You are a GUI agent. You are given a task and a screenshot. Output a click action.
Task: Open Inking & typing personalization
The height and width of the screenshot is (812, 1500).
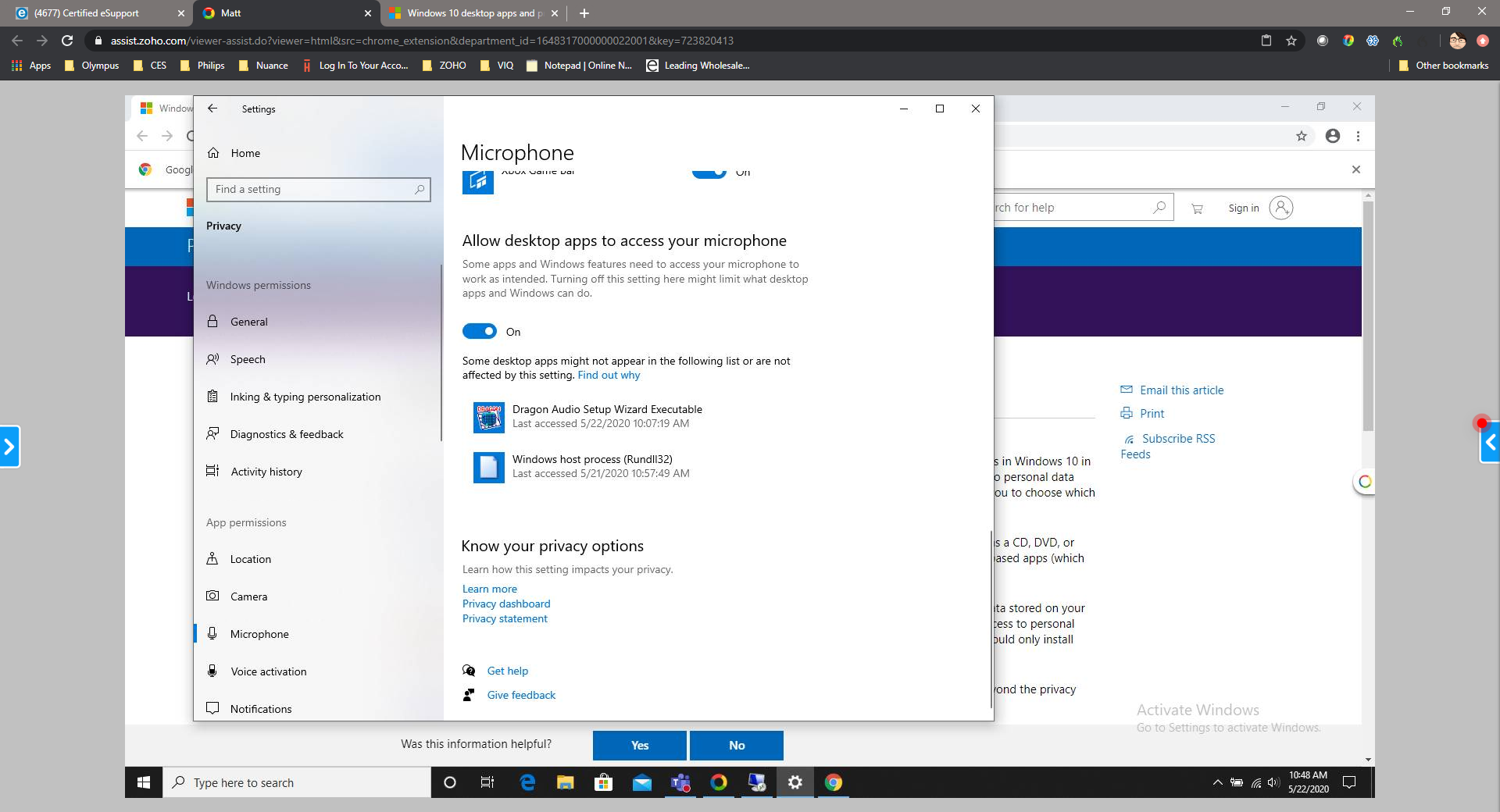tap(319, 397)
